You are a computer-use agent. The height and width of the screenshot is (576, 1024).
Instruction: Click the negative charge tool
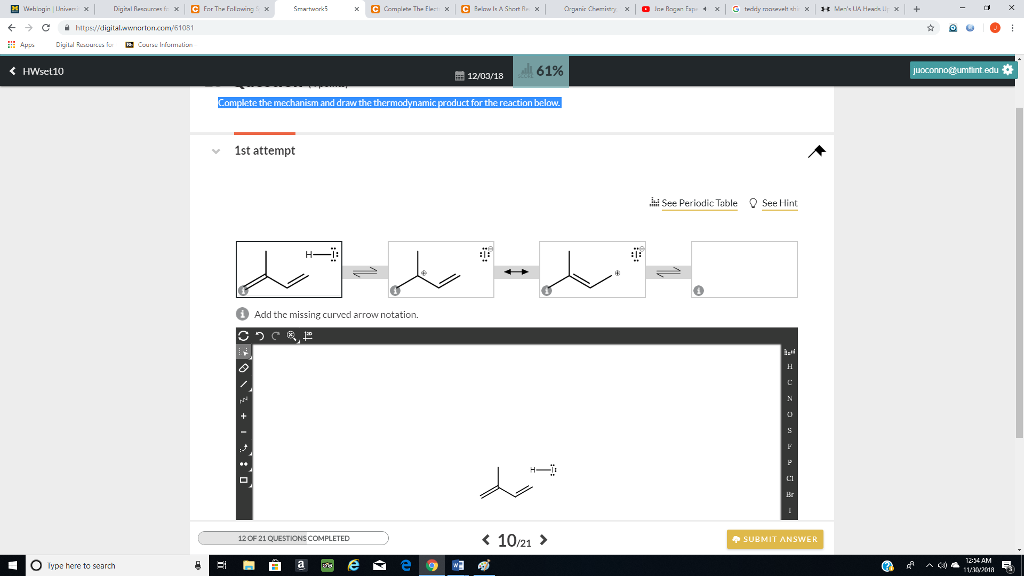point(242,429)
